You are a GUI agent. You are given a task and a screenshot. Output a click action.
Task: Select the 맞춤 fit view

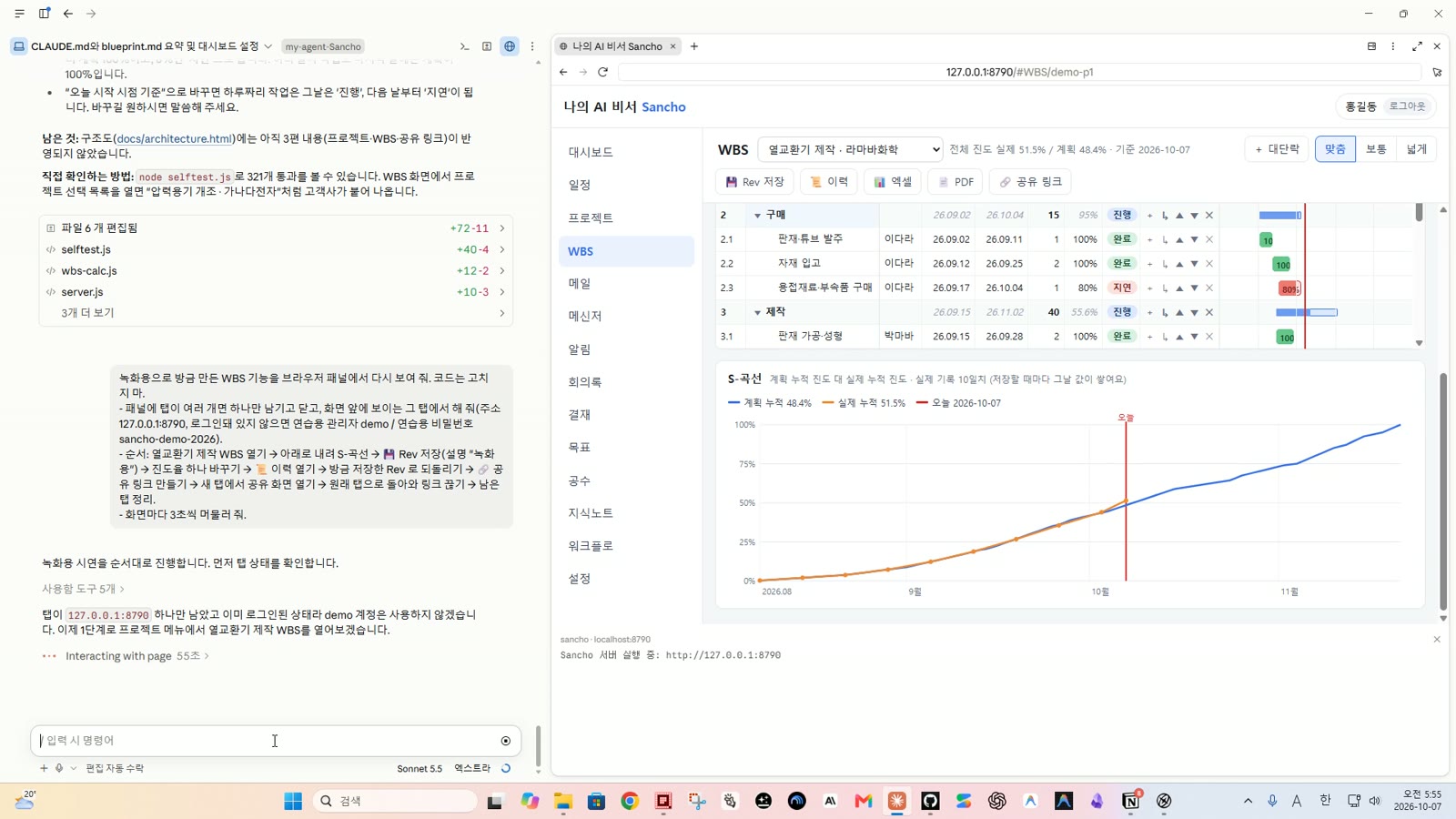coord(1335,149)
